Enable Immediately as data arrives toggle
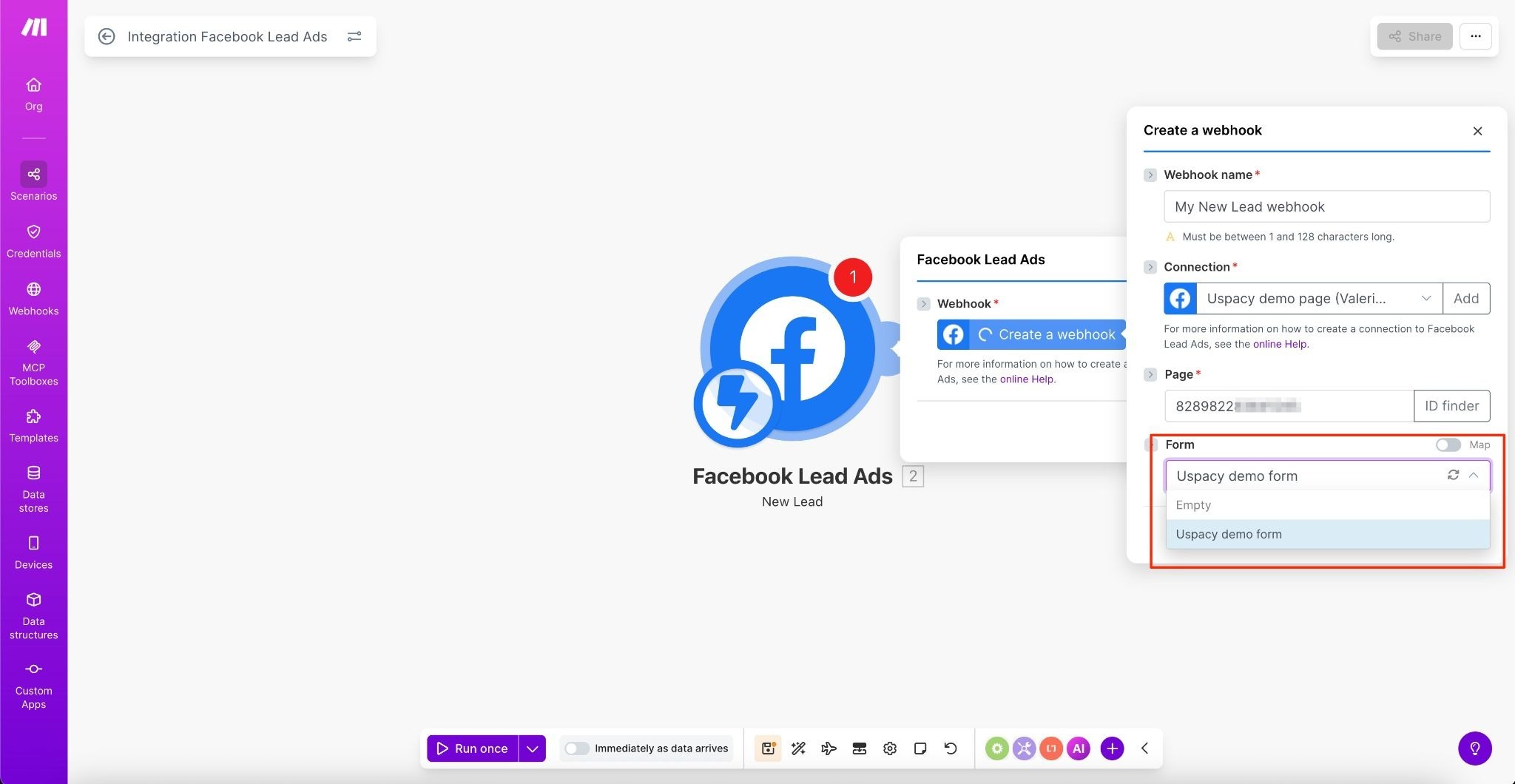The height and width of the screenshot is (784, 1515). [x=576, y=748]
